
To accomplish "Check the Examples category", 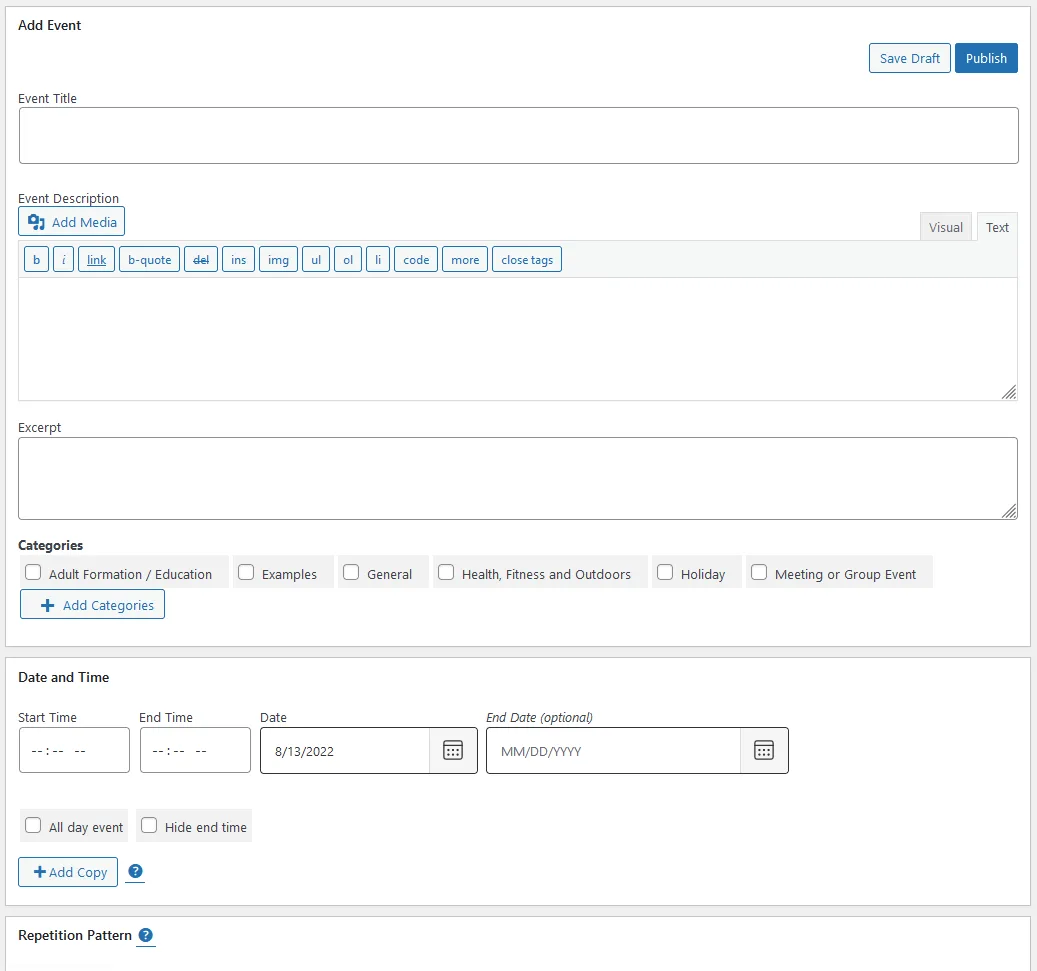I will (246, 572).
